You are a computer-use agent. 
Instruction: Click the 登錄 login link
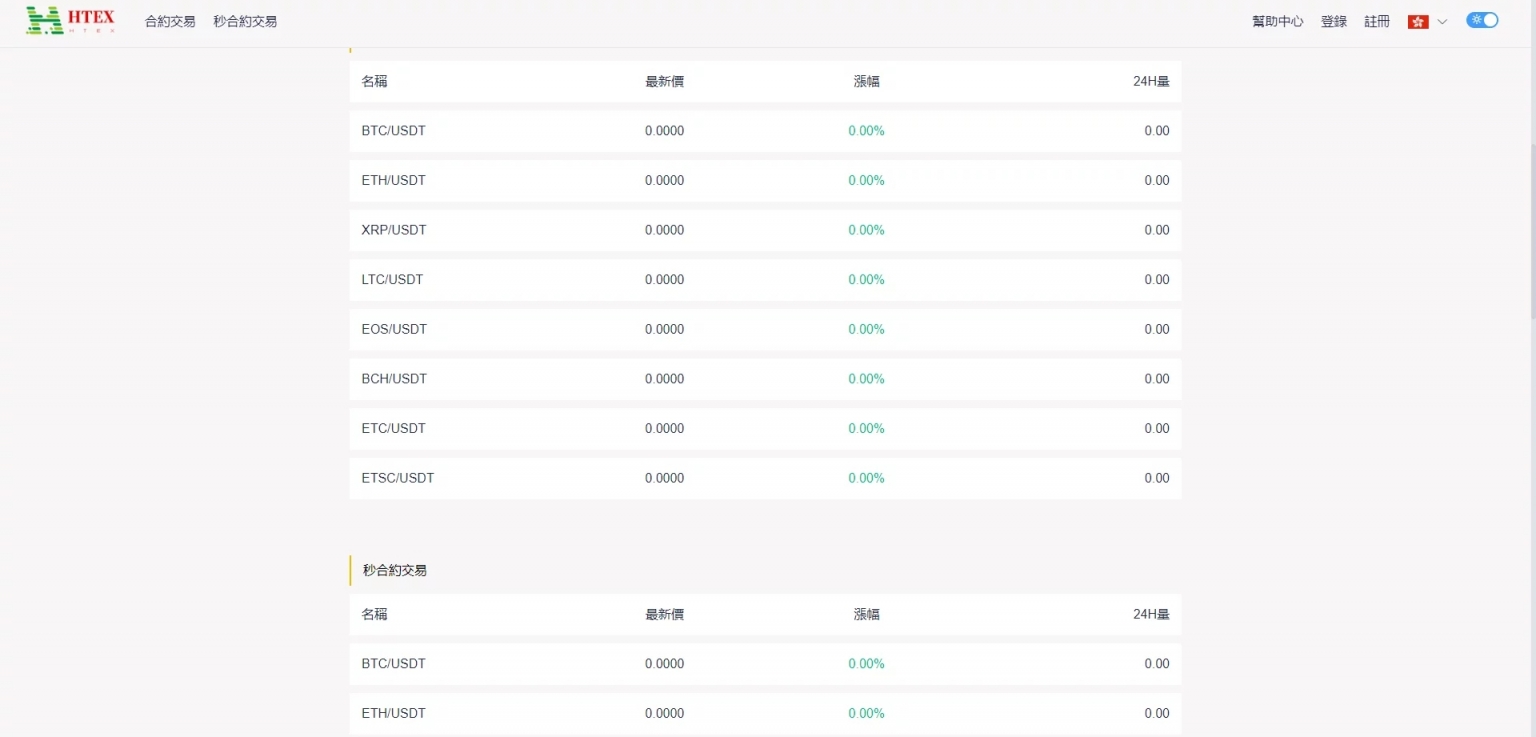pyautogui.click(x=1333, y=21)
